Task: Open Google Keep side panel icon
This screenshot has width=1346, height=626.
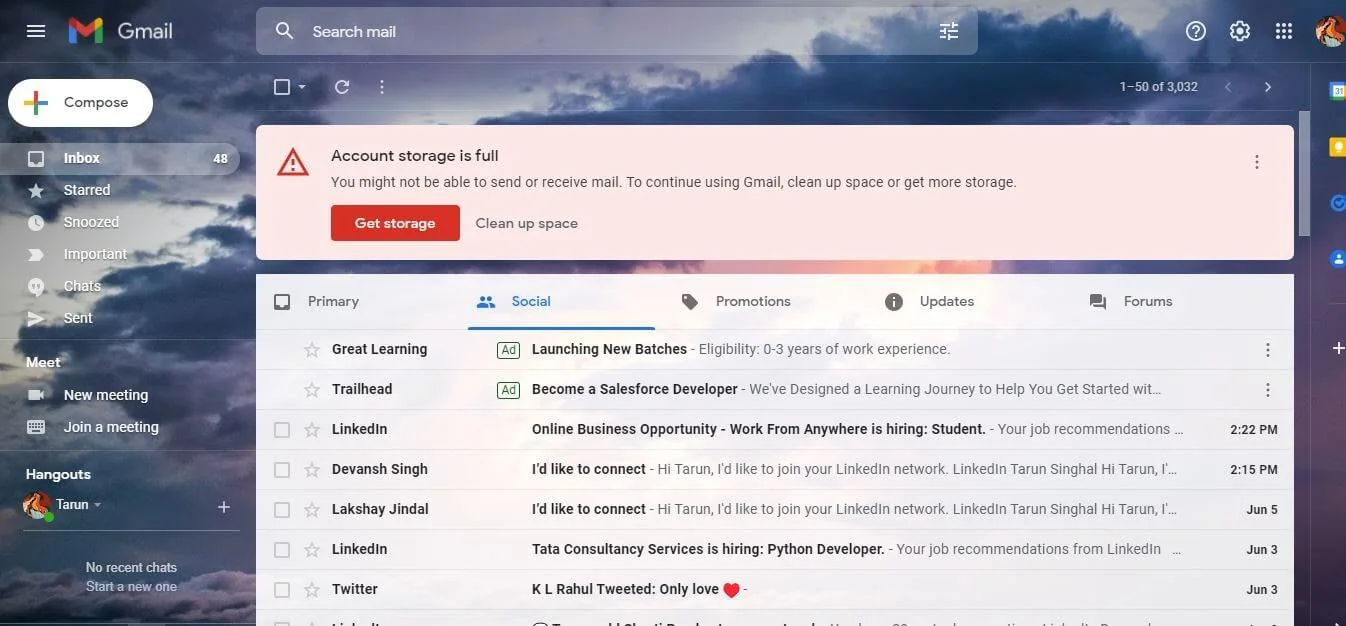Action: [1337, 147]
